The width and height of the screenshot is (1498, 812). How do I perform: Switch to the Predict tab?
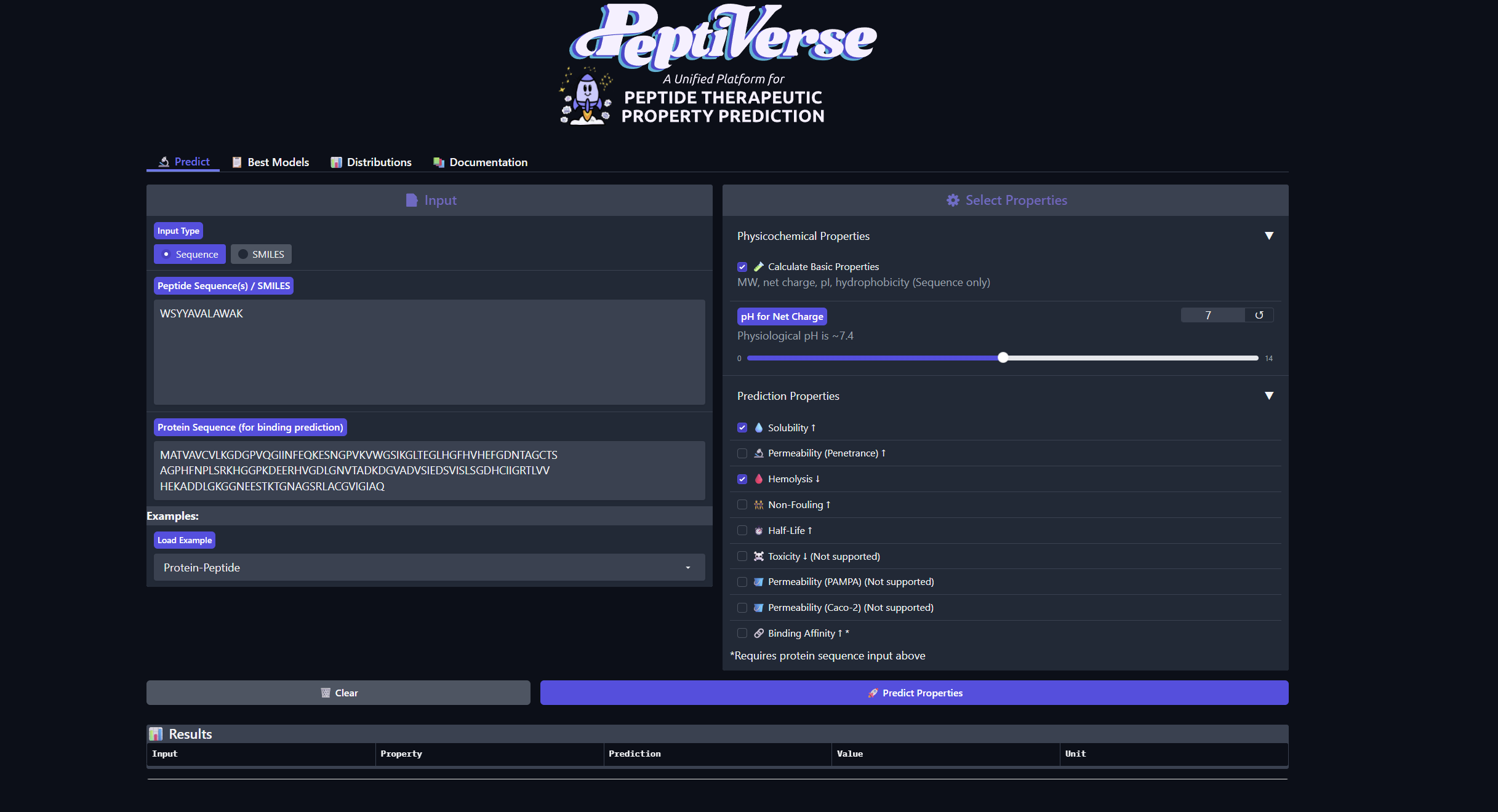[183, 162]
